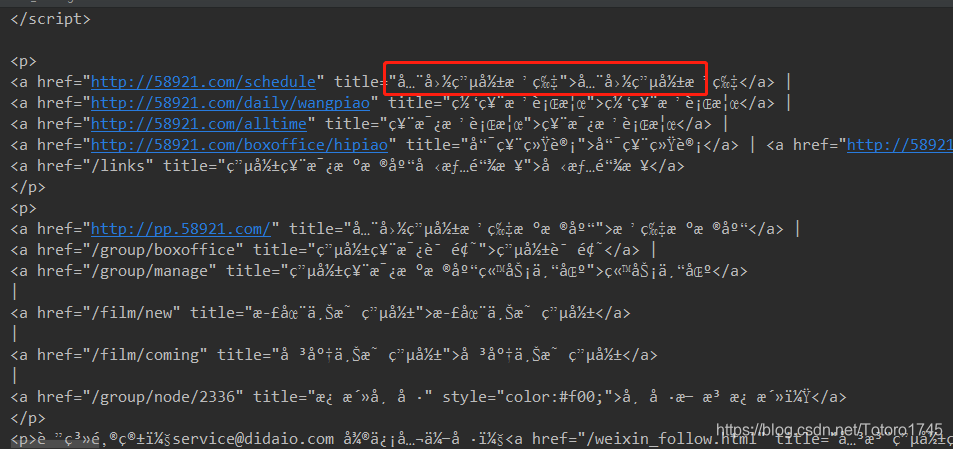The height and width of the screenshot is (449, 953).
Task: Click the "/film/coming" href text
Action: [x=145, y=355]
